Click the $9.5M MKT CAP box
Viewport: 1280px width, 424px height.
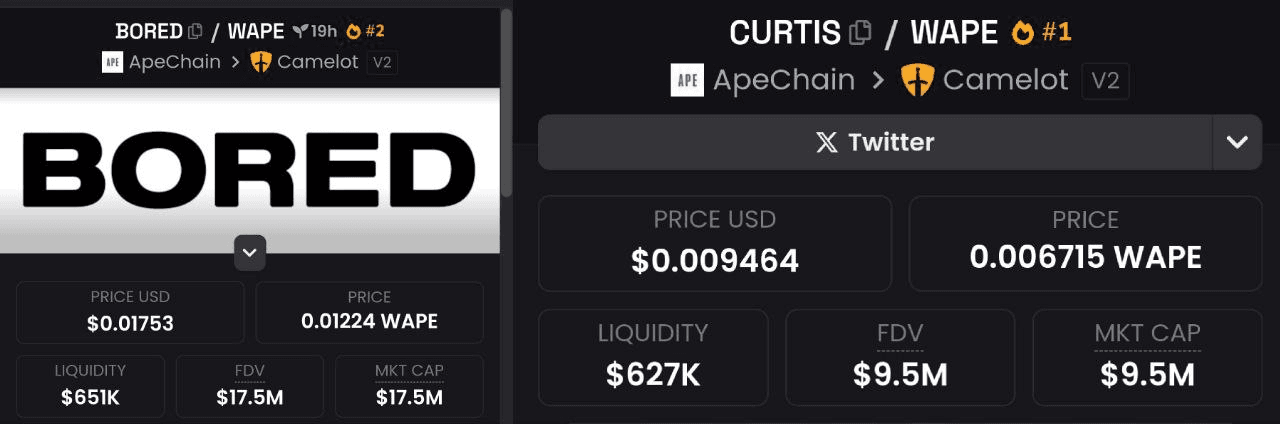[x=1147, y=357]
